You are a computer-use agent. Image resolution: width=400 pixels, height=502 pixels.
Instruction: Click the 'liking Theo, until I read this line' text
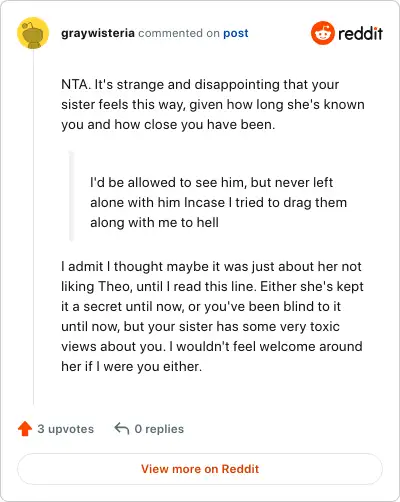[x=159, y=286]
